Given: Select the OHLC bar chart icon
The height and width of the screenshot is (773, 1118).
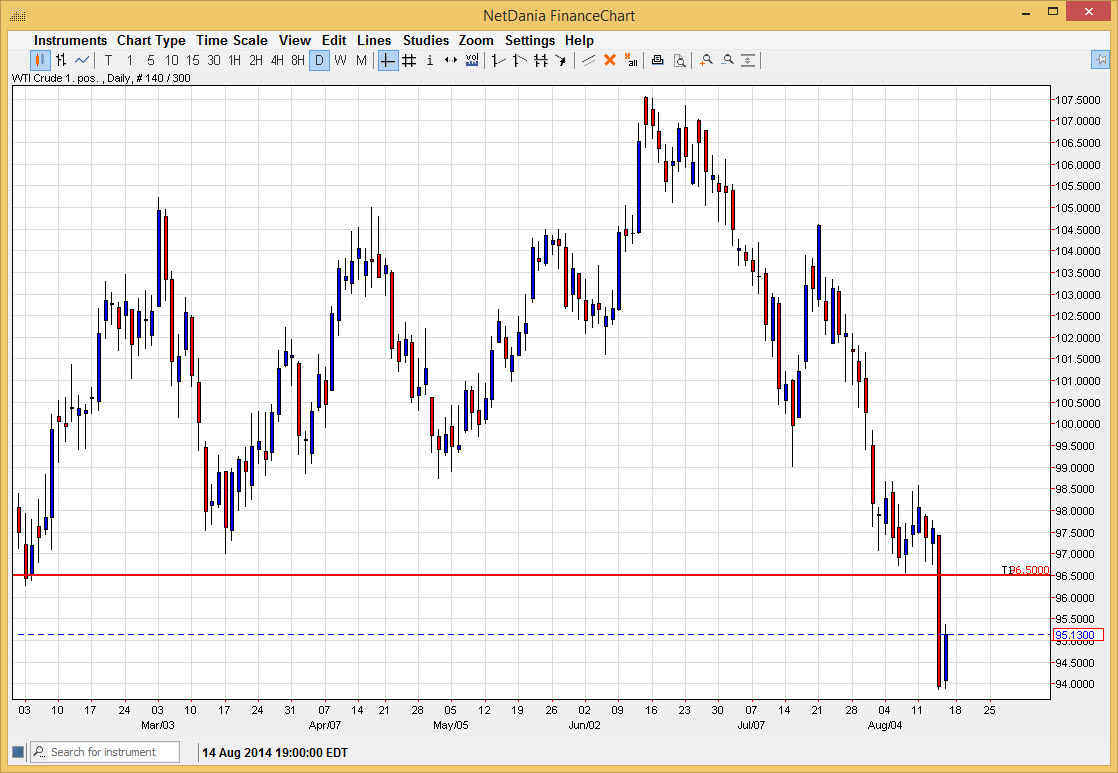Looking at the screenshot, I should (61, 60).
